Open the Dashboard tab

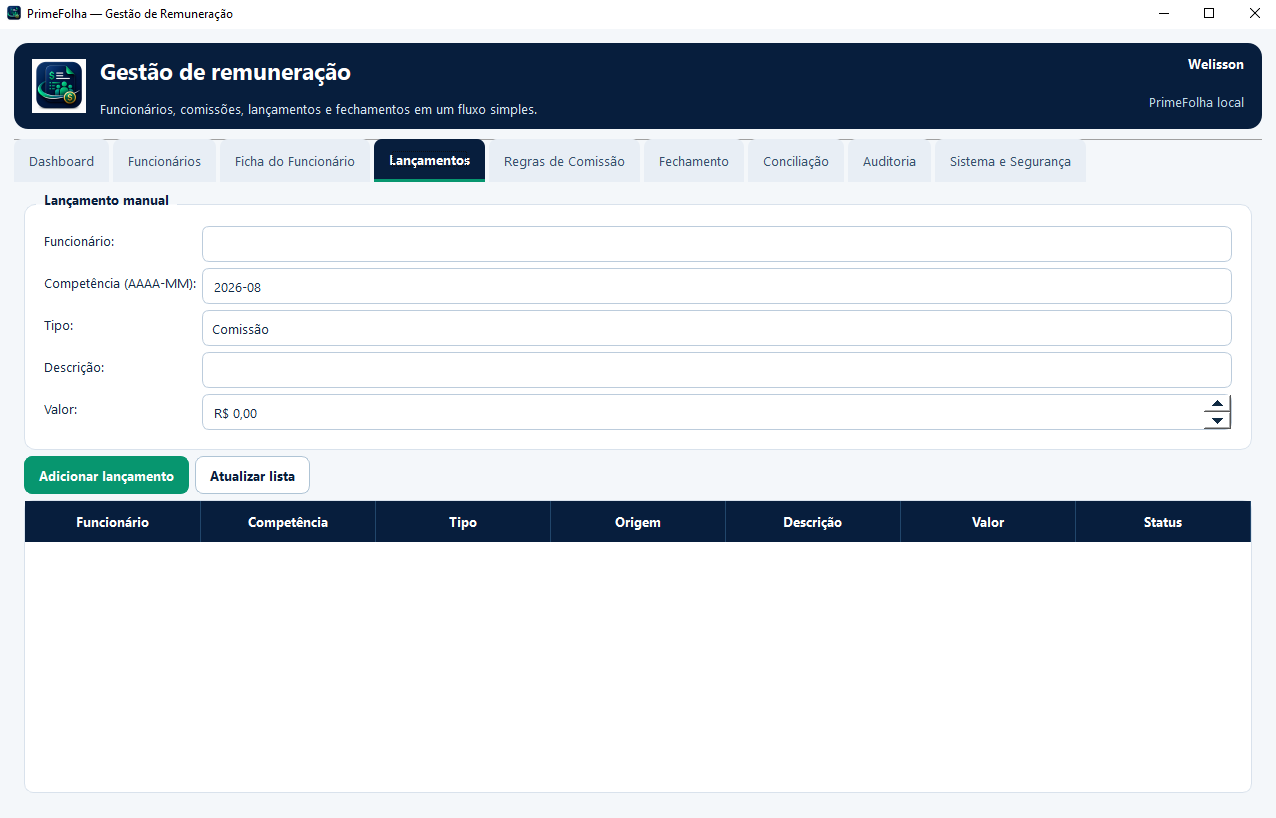tap(62, 161)
